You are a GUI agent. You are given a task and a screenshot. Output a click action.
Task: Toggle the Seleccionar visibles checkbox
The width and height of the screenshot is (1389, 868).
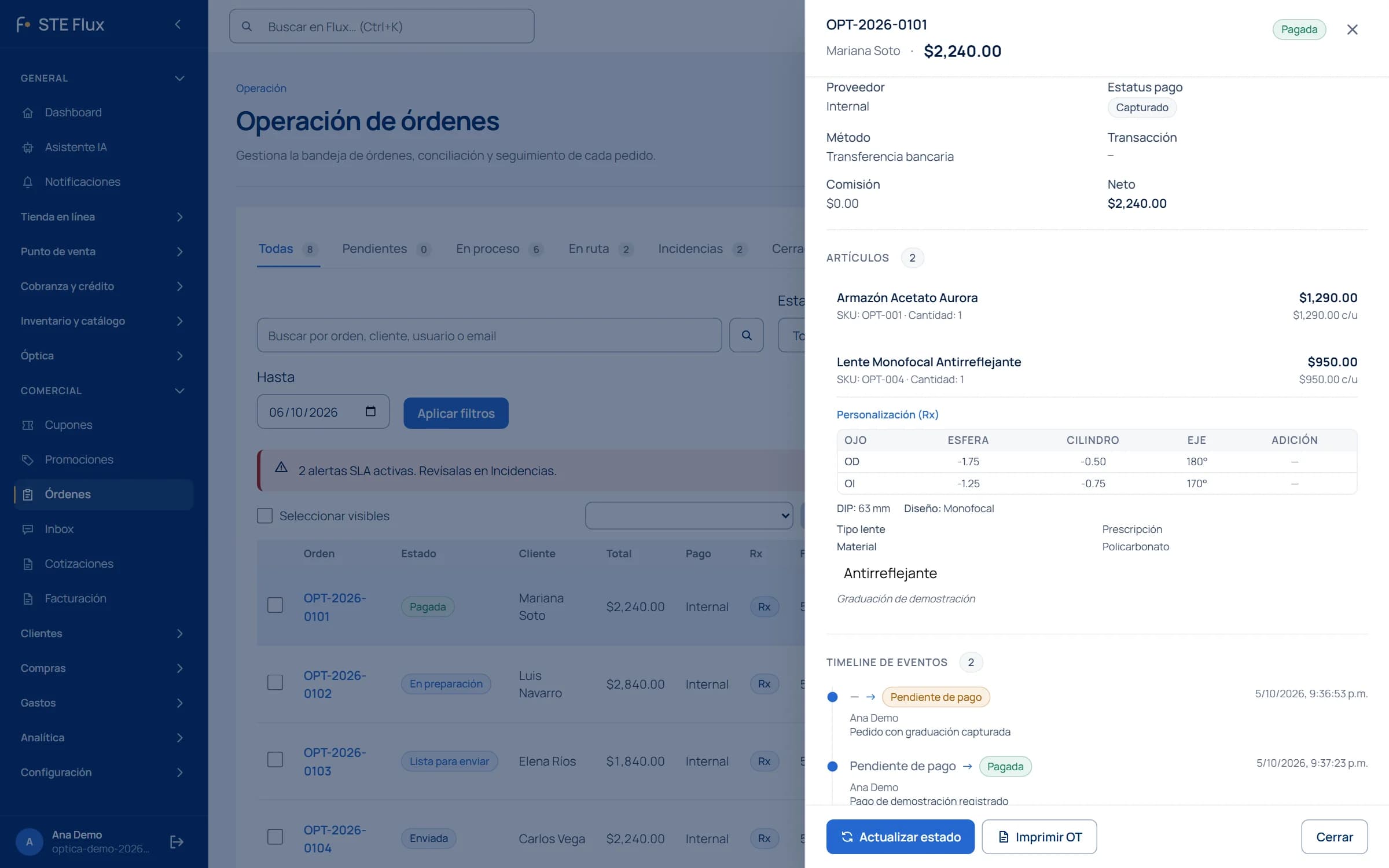pos(264,516)
